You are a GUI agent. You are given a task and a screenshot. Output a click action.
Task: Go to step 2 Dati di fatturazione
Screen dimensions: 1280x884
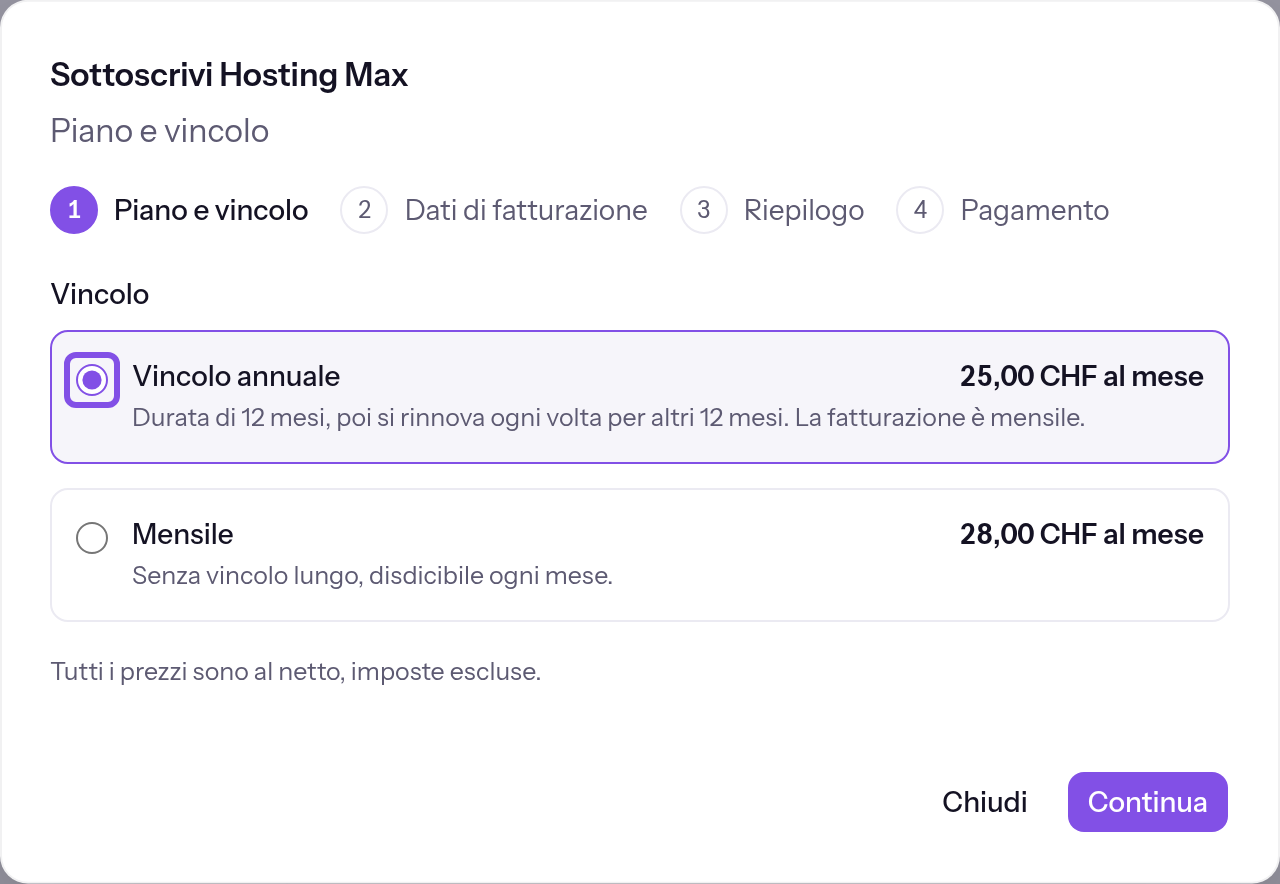[x=494, y=210]
